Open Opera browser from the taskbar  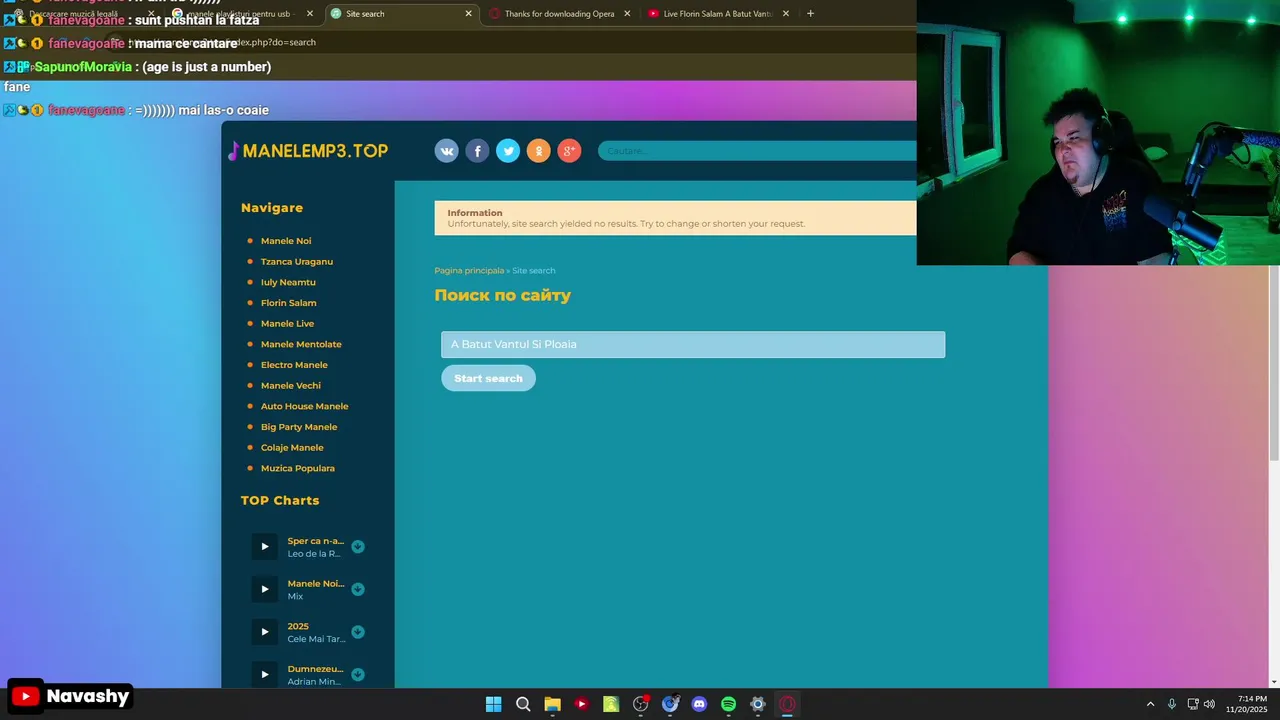(788, 704)
